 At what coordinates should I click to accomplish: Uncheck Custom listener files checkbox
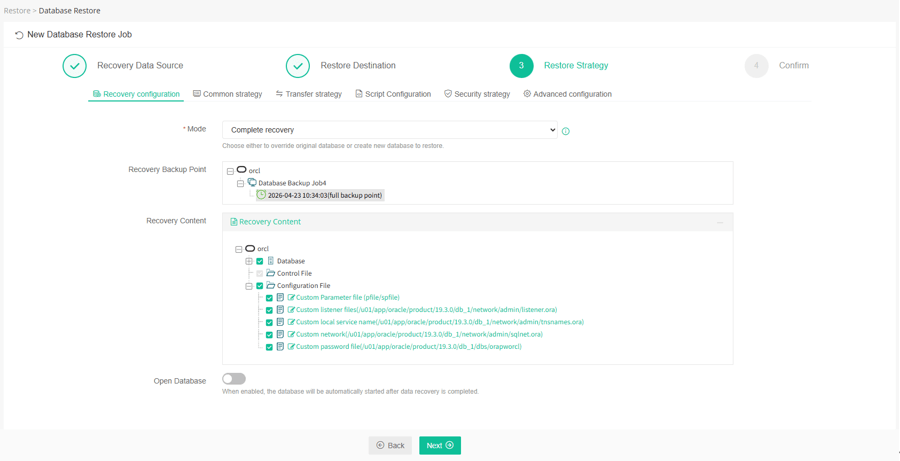[269, 311]
